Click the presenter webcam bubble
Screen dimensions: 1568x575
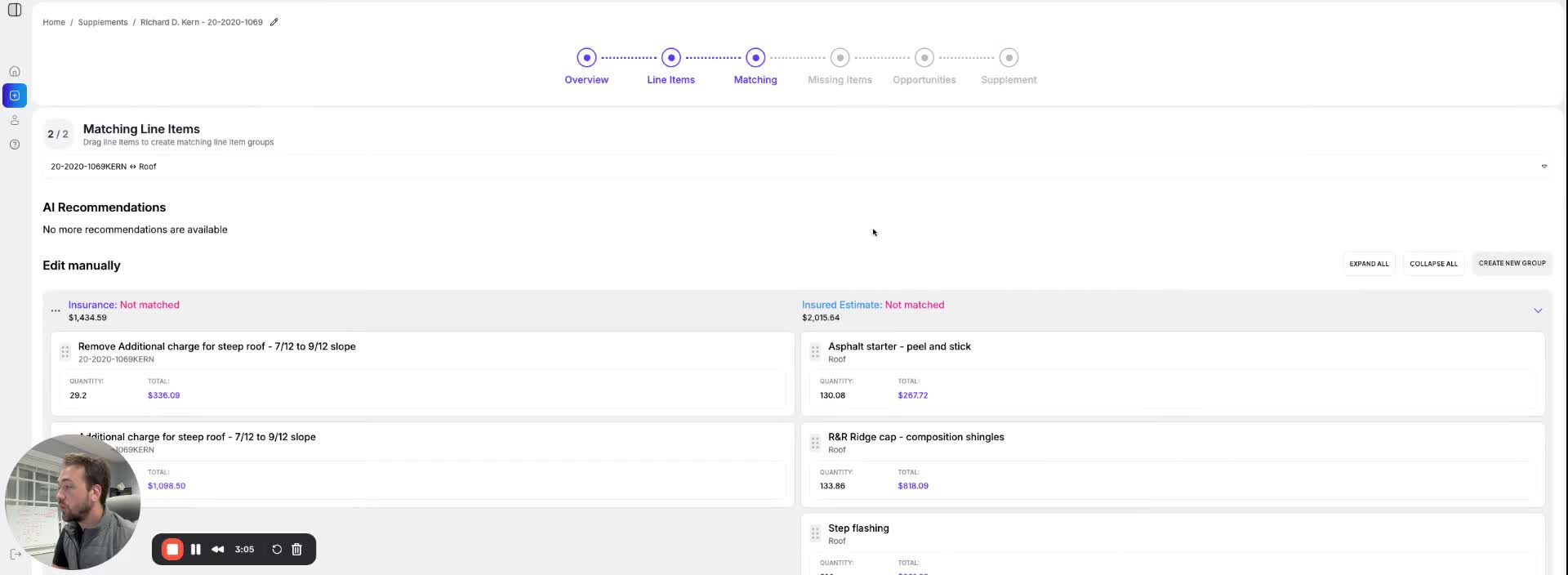coord(73,501)
